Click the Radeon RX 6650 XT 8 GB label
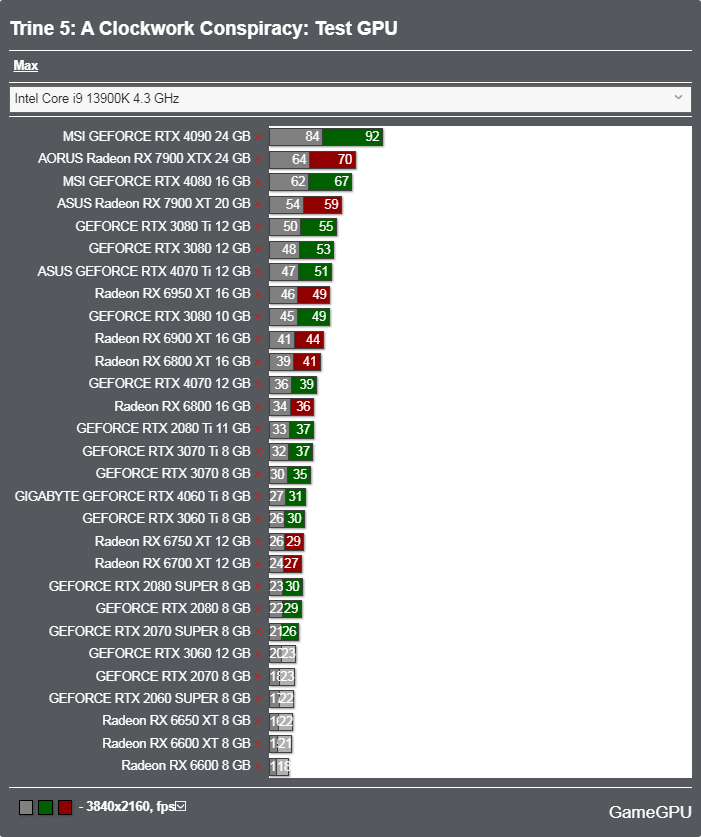Image resolution: width=701 pixels, height=837 pixels. 177,721
